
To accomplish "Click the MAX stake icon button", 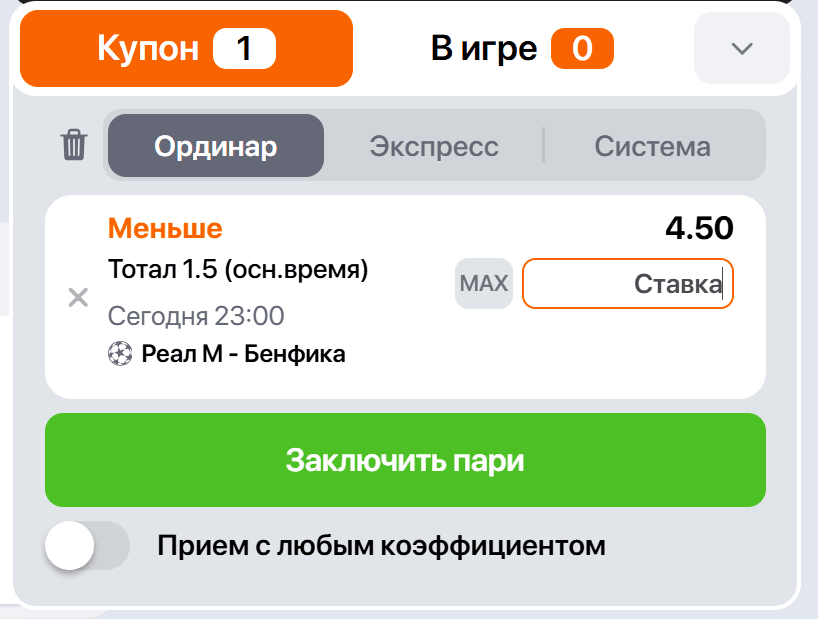I will pos(483,283).
